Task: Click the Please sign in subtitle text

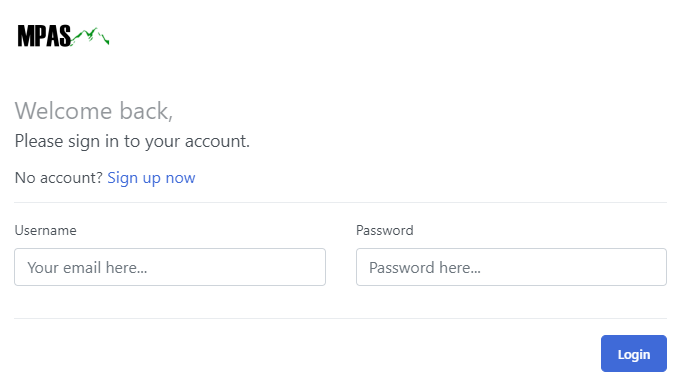Action: [x=132, y=141]
